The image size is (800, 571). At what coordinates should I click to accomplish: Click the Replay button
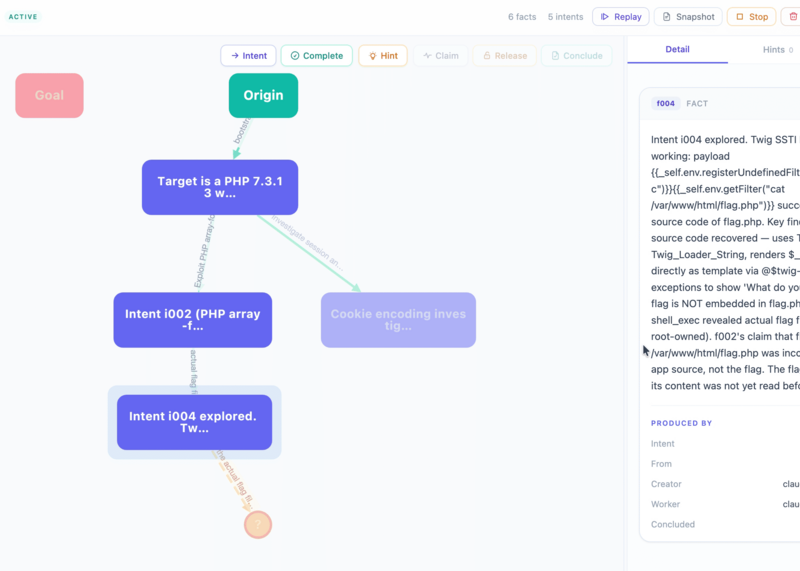pyautogui.click(x=620, y=17)
